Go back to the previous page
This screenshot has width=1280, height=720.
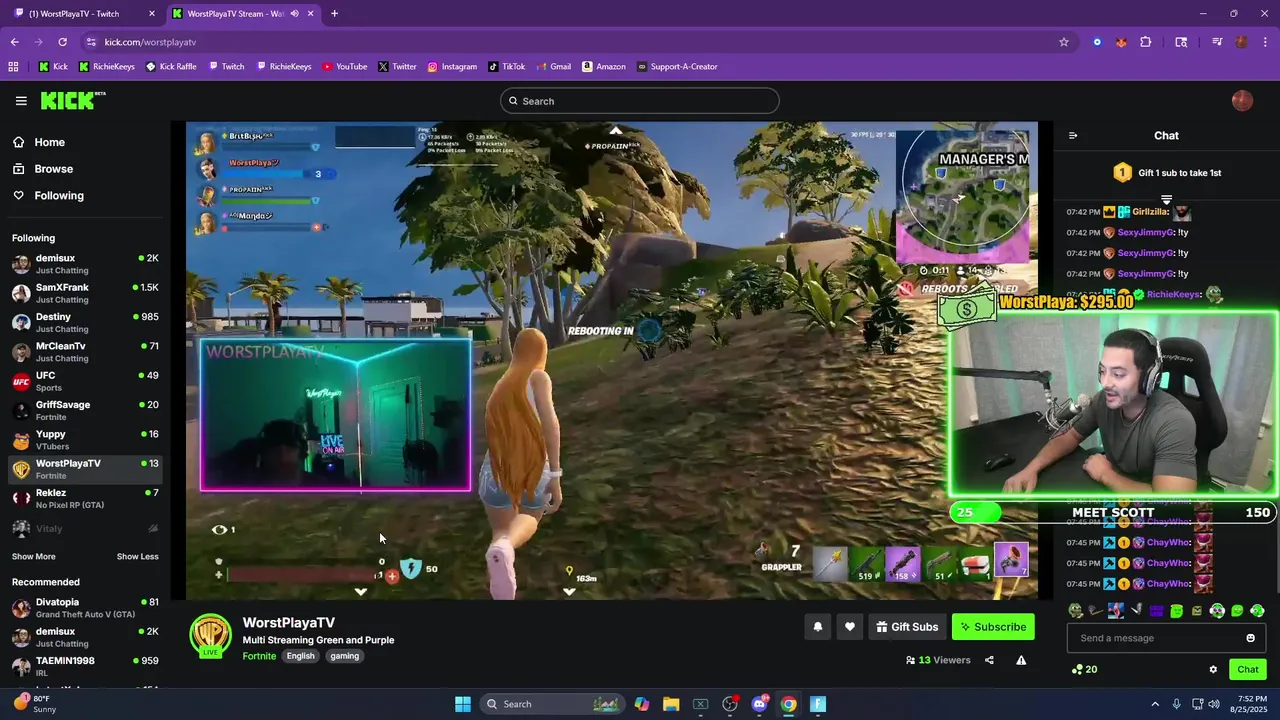[14, 42]
